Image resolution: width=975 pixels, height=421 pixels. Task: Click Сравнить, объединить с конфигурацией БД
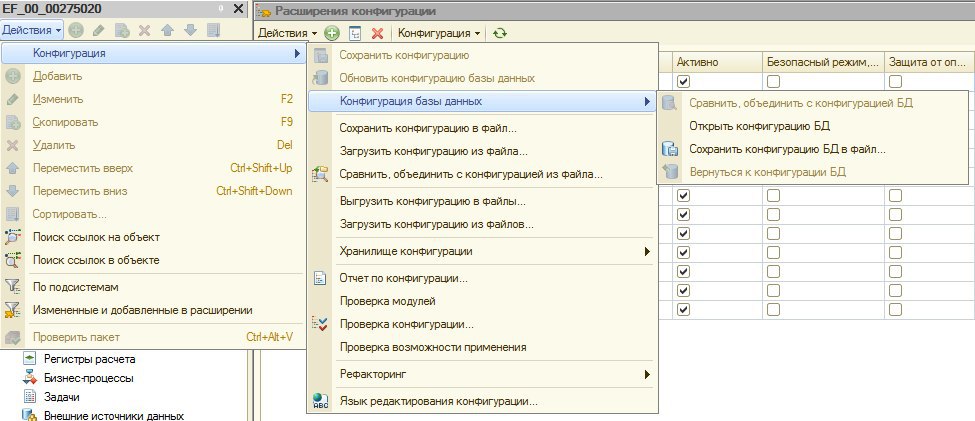812,103
